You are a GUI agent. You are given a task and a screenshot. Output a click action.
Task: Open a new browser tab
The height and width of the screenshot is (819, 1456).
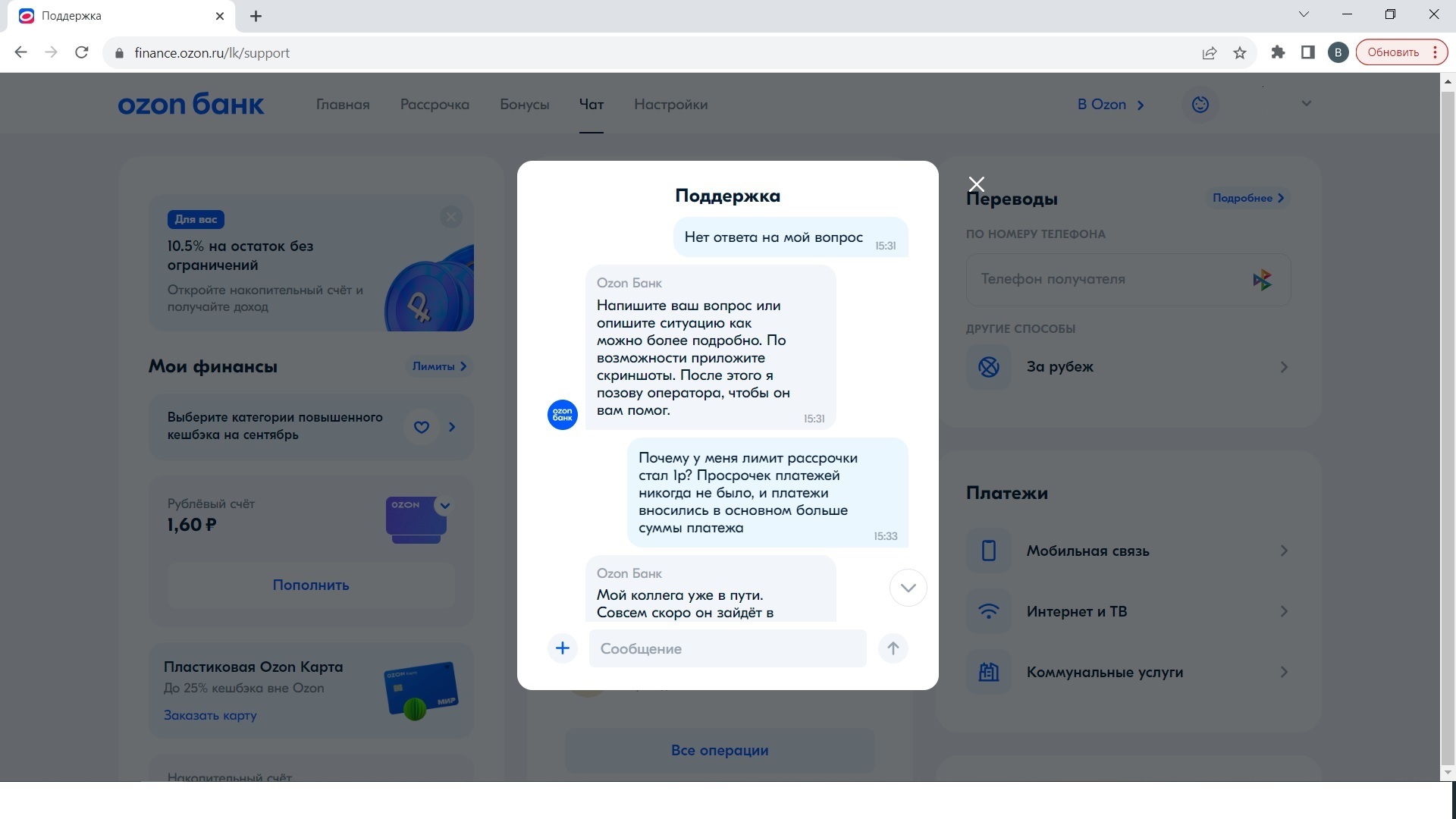[256, 16]
